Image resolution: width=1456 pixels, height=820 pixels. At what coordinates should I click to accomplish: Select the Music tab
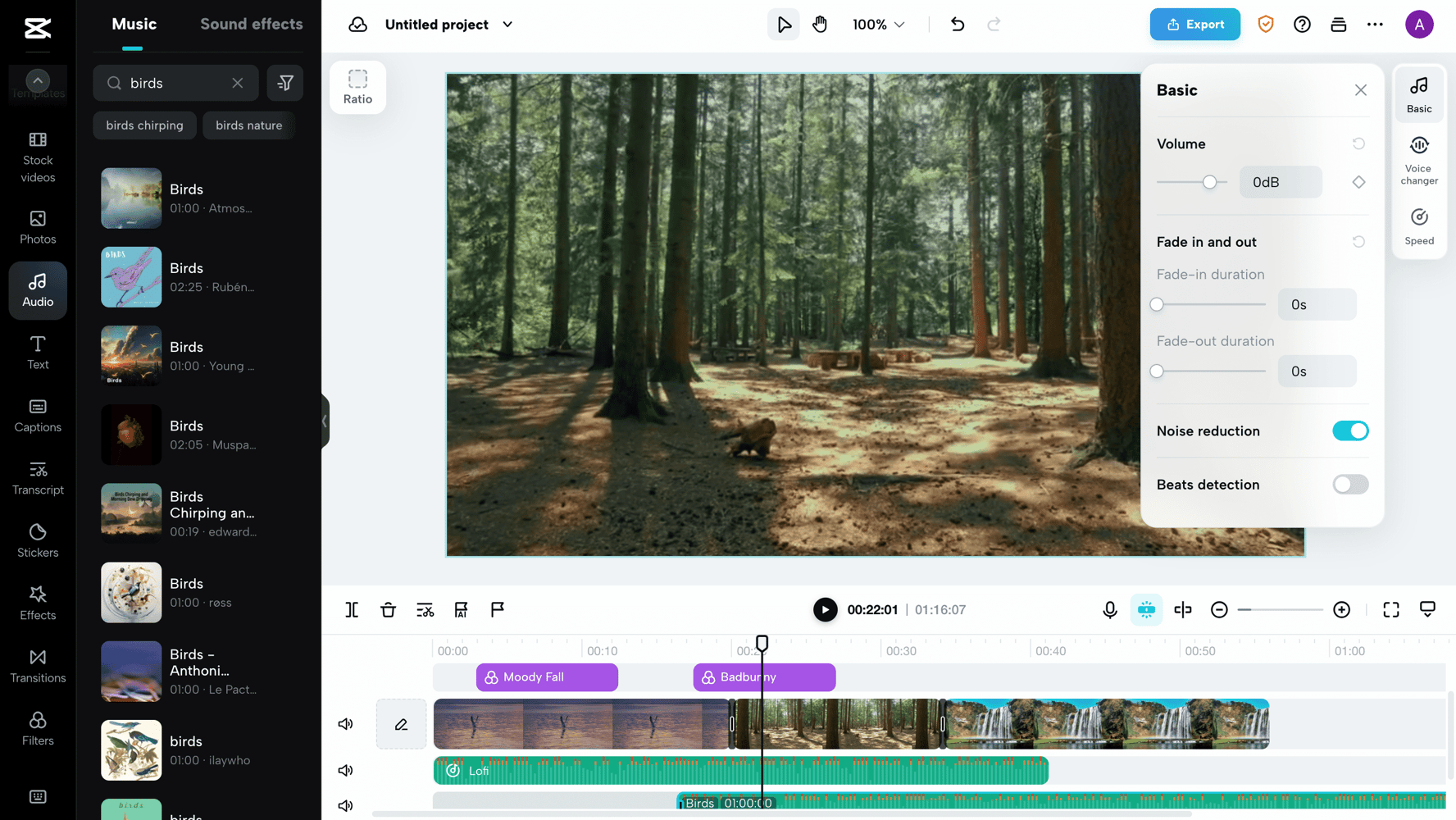click(134, 24)
